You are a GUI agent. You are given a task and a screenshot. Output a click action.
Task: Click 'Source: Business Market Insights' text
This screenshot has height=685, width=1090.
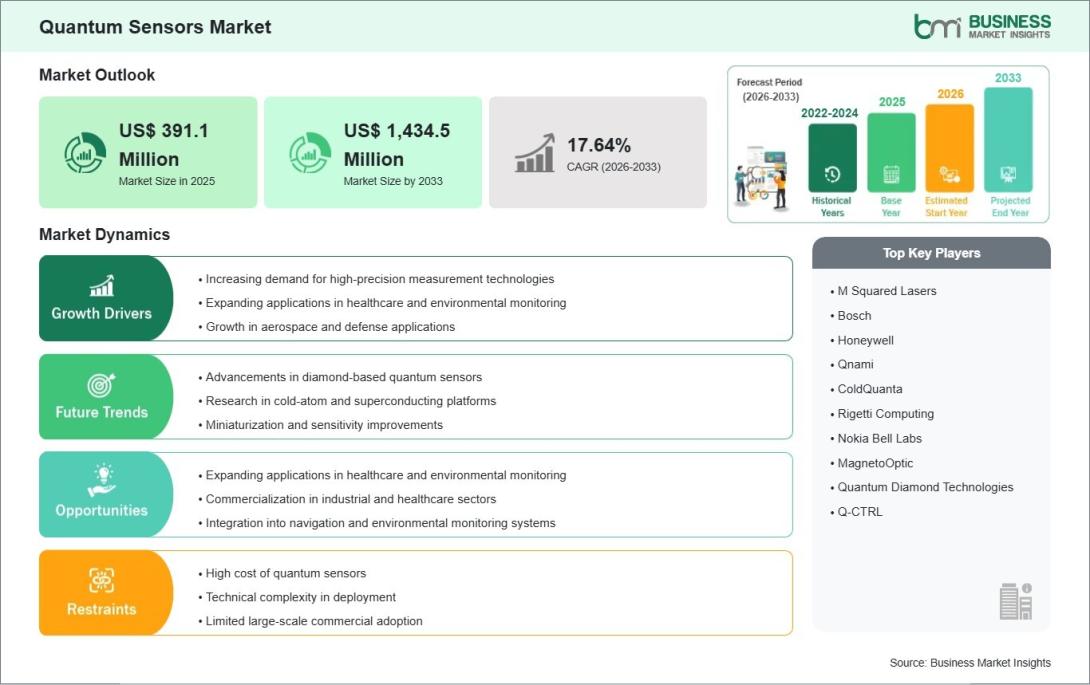pos(970,663)
